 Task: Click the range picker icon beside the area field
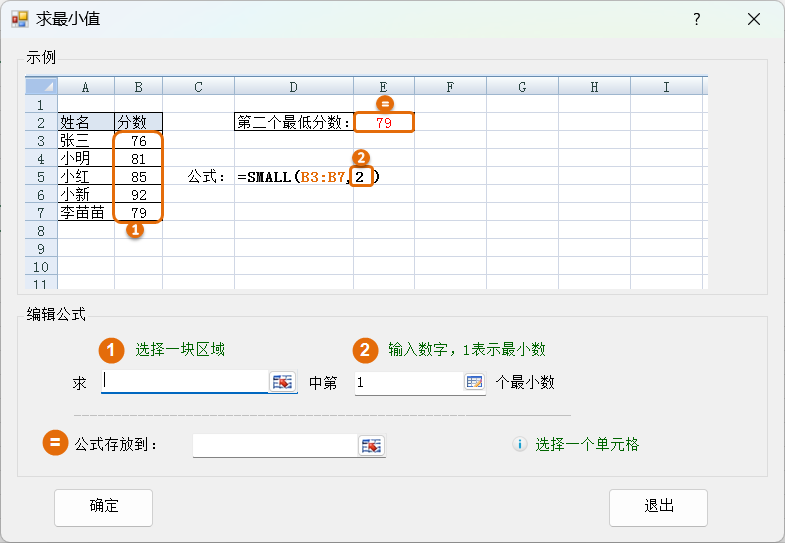click(283, 382)
